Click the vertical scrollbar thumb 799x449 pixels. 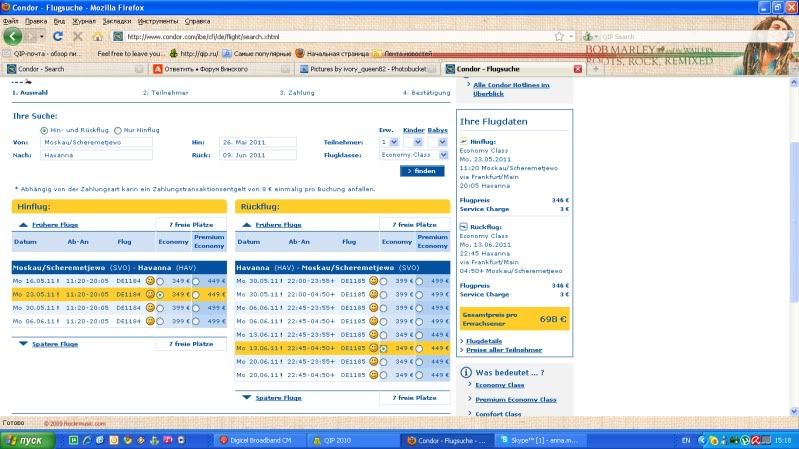794,222
